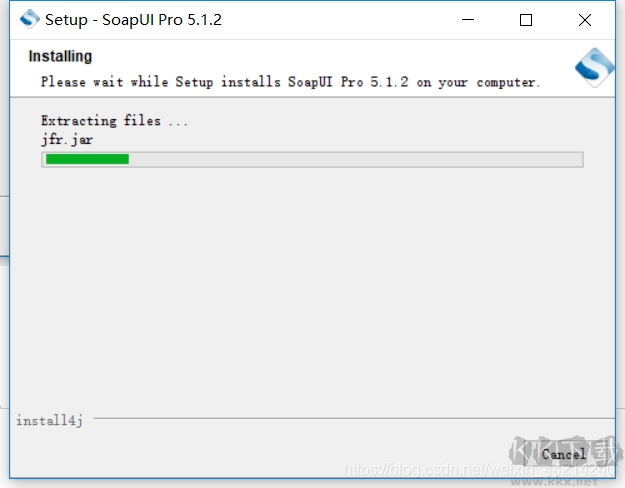Click the "Extracting files ..." status label
Image resolution: width=625 pixels, height=488 pixels.
[114, 121]
